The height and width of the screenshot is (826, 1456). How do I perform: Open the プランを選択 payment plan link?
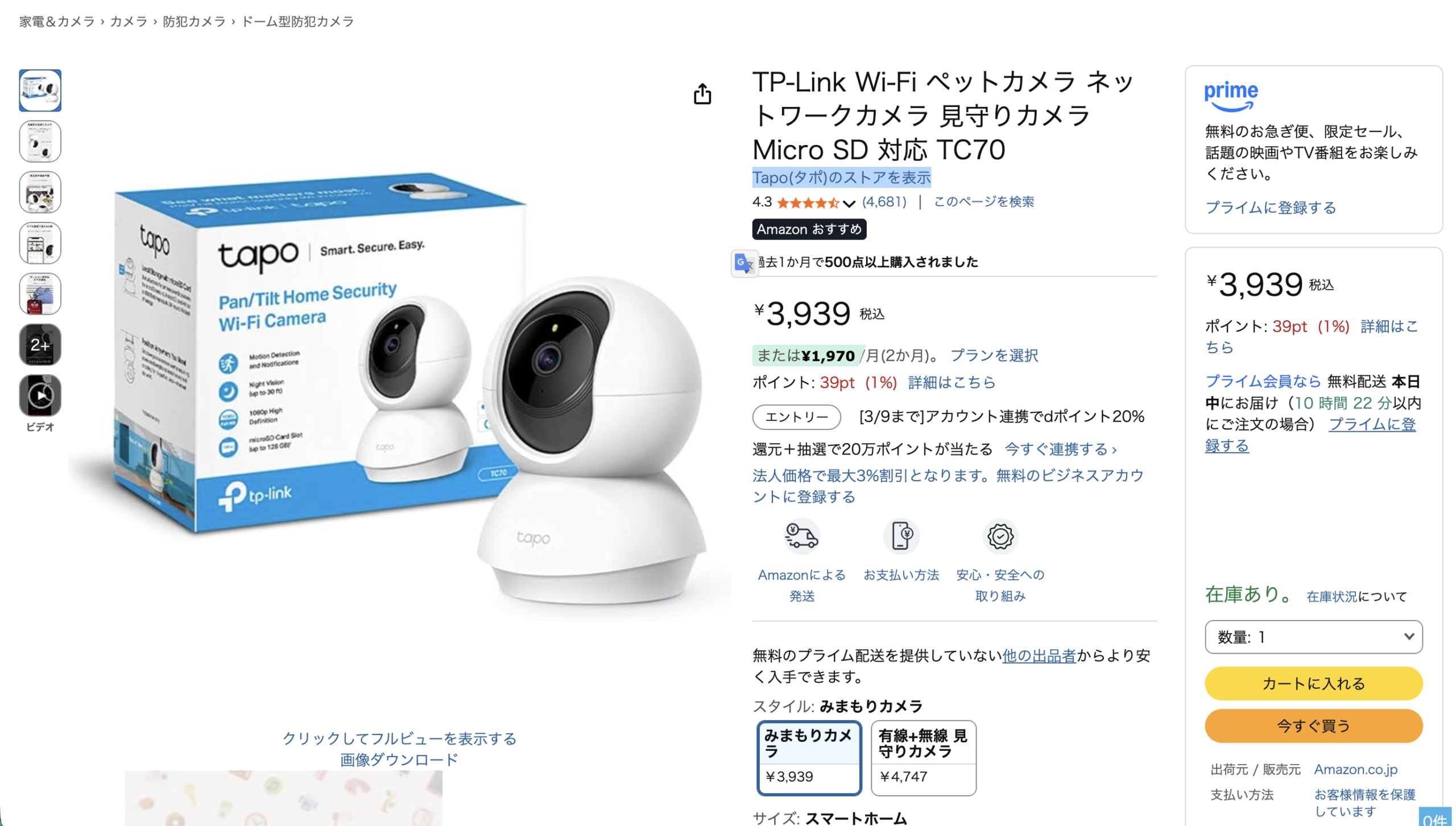tap(994, 356)
